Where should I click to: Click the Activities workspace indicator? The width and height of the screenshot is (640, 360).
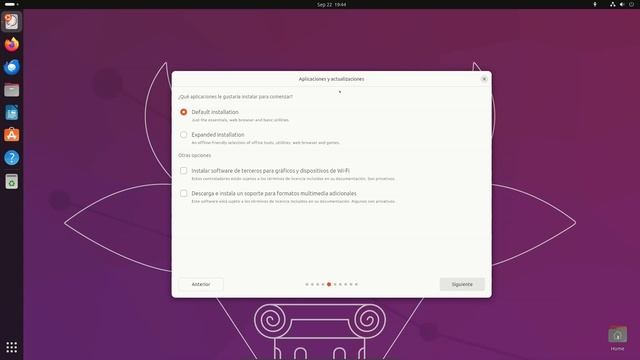pyautogui.click(x=11, y=4)
